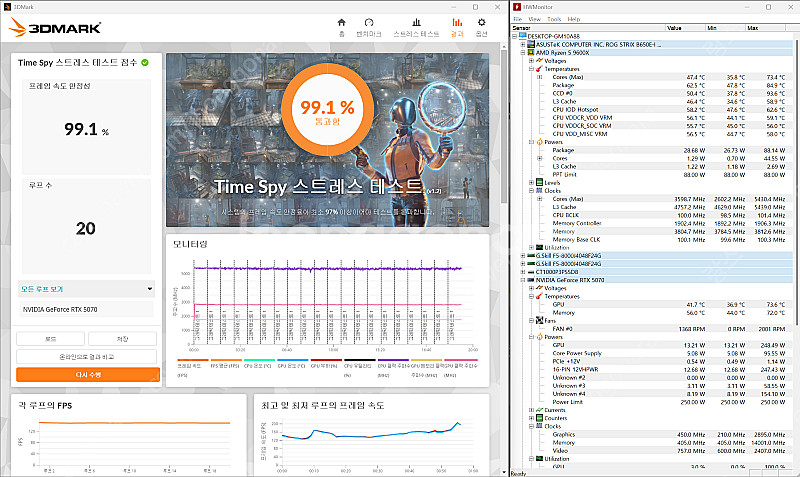Screen dimensions: 800x477
Task: Click the 3DMark vertical scrollbar thumb
Action: (504, 127)
